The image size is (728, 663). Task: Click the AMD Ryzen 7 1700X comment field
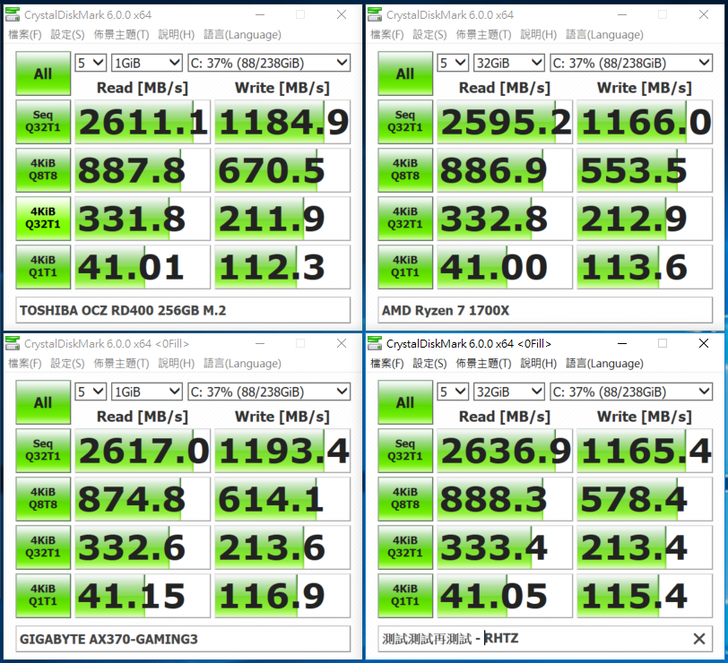(x=545, y=310)
